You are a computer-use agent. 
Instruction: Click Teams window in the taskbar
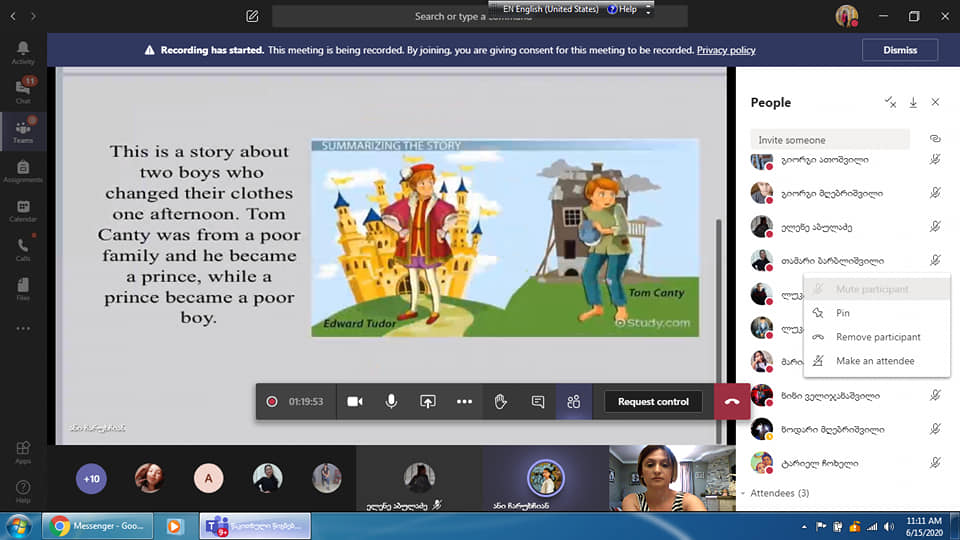255,526
